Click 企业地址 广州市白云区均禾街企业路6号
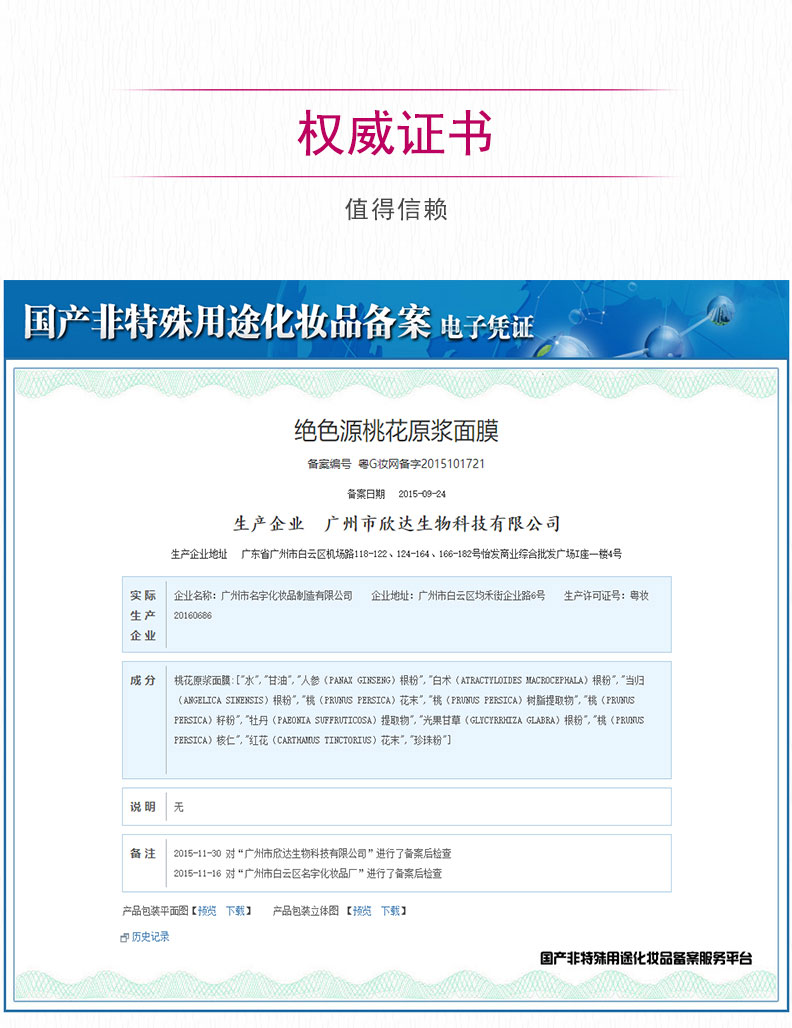Screen dimensions: 792x1028 click(x=458, y=595)
